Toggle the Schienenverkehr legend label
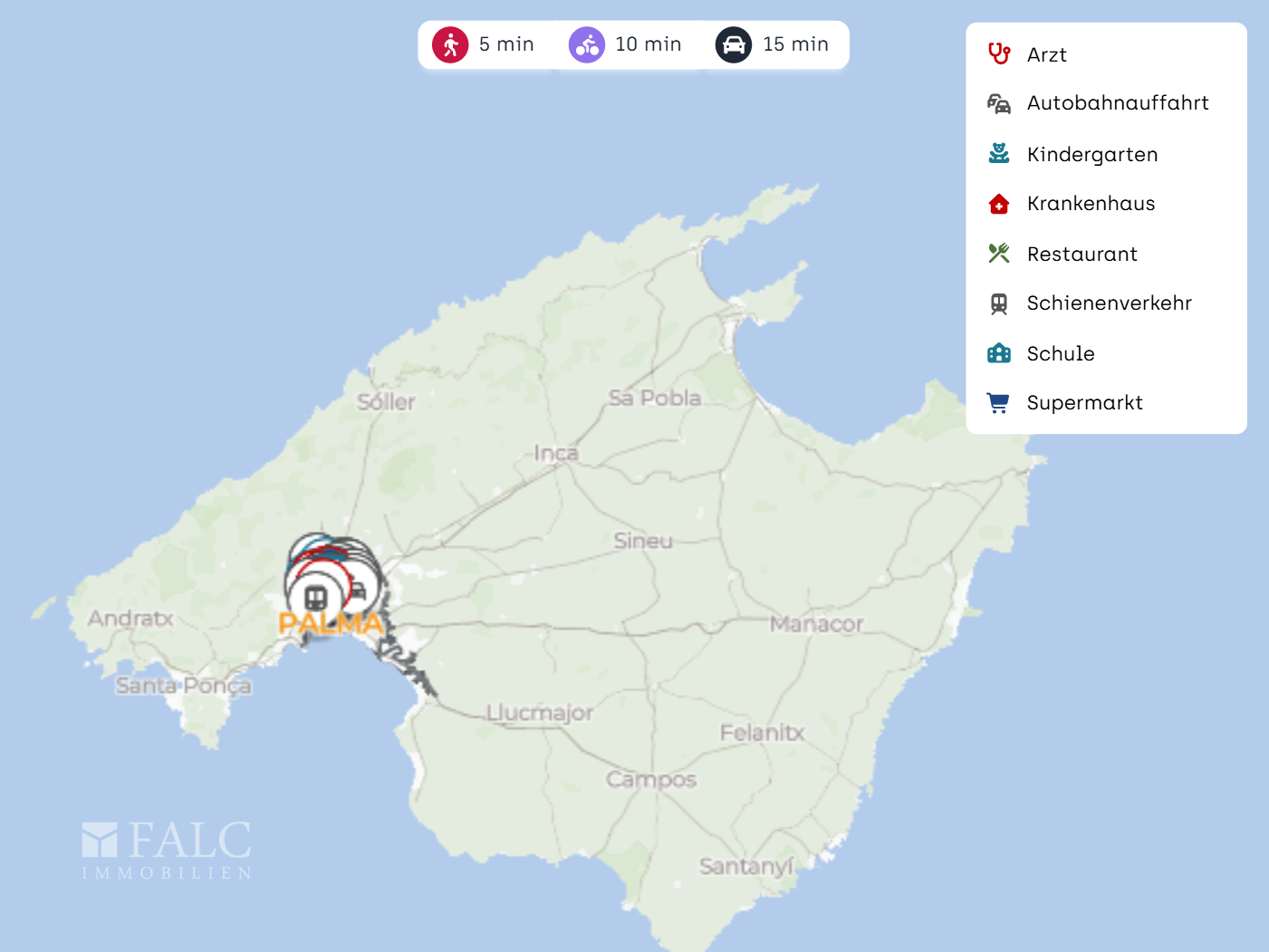 (1109, 303)
